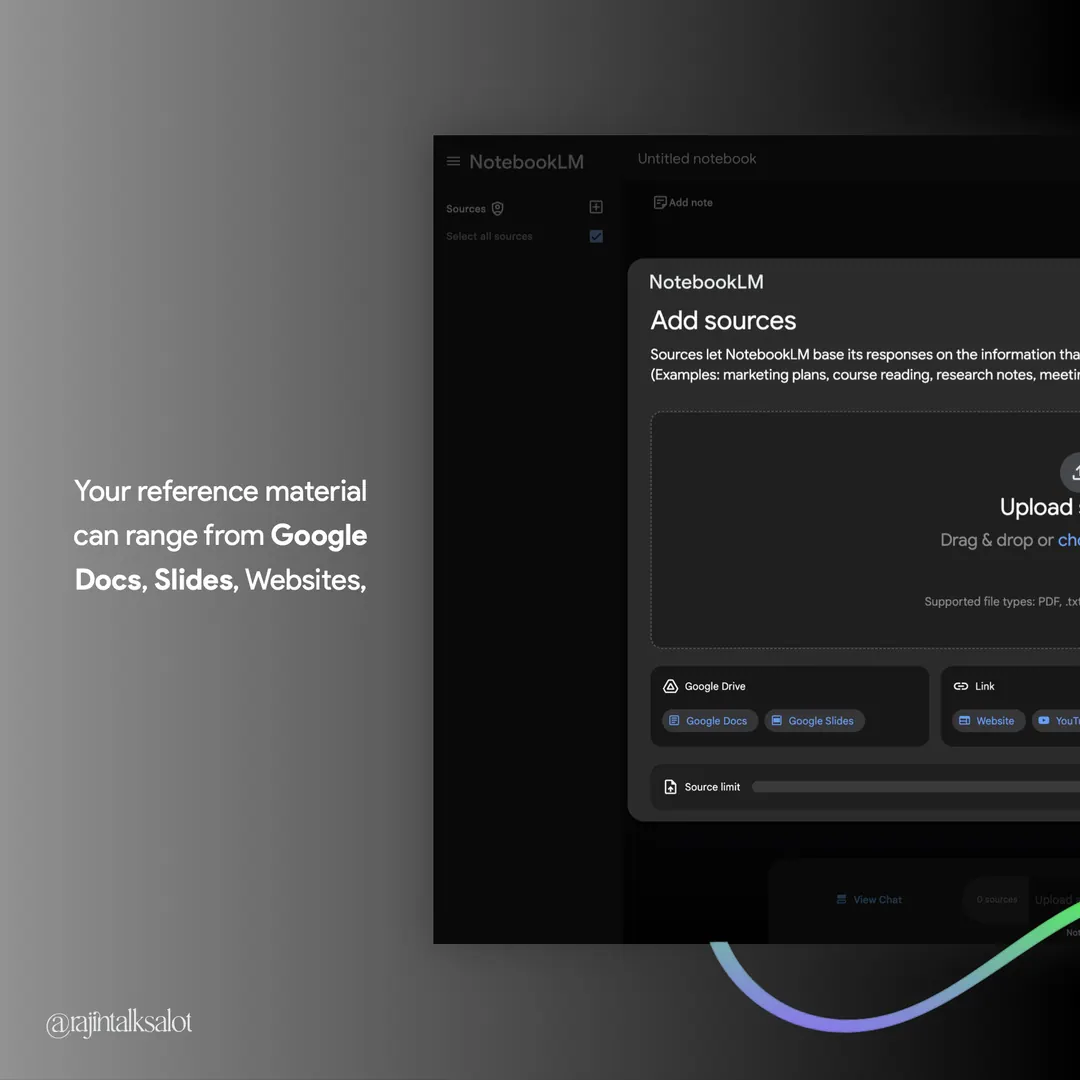
Task: Click the Source limit progress bar
Action: (915, 787)
